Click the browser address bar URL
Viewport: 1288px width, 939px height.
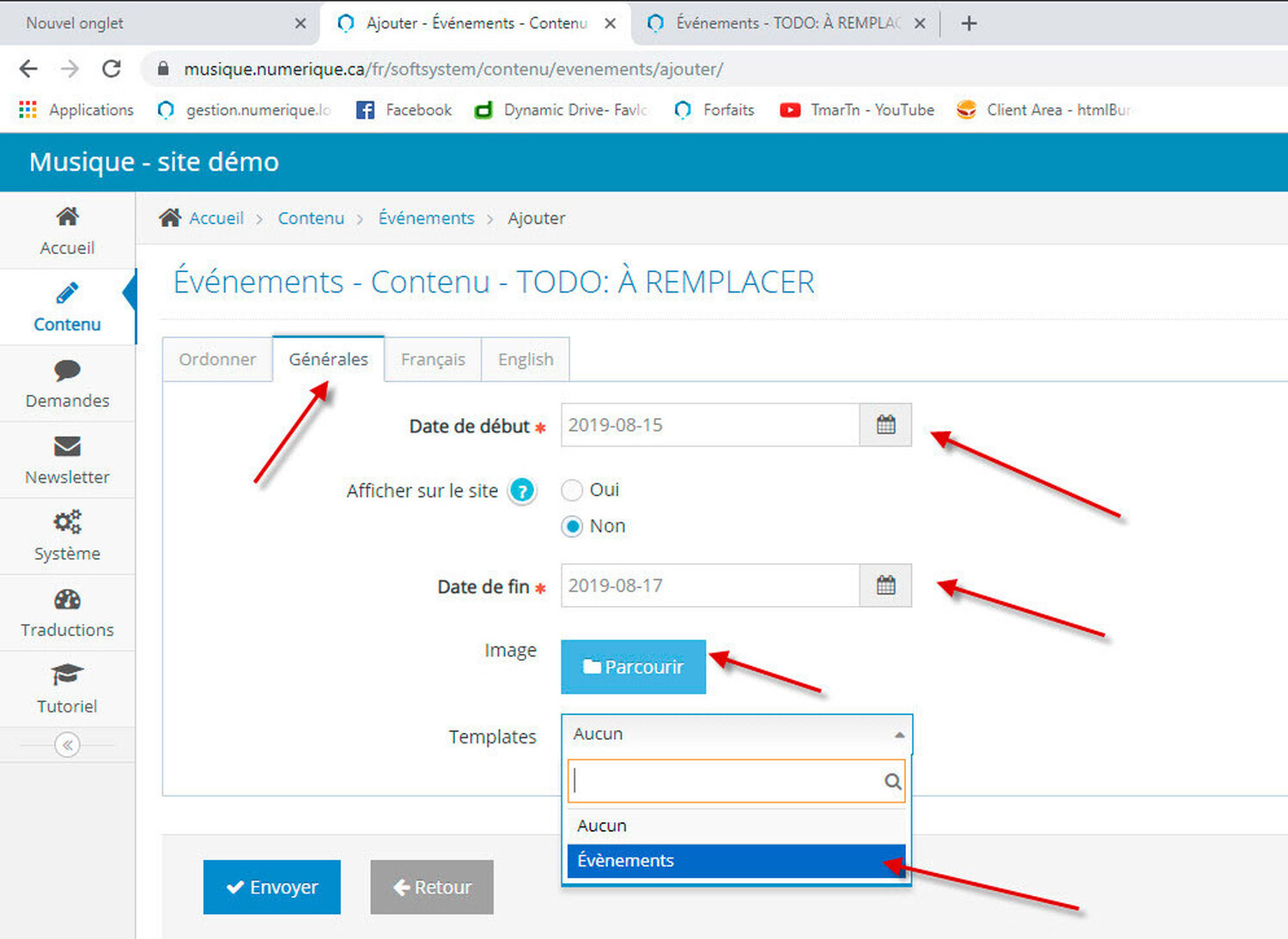tap(453, 69)
